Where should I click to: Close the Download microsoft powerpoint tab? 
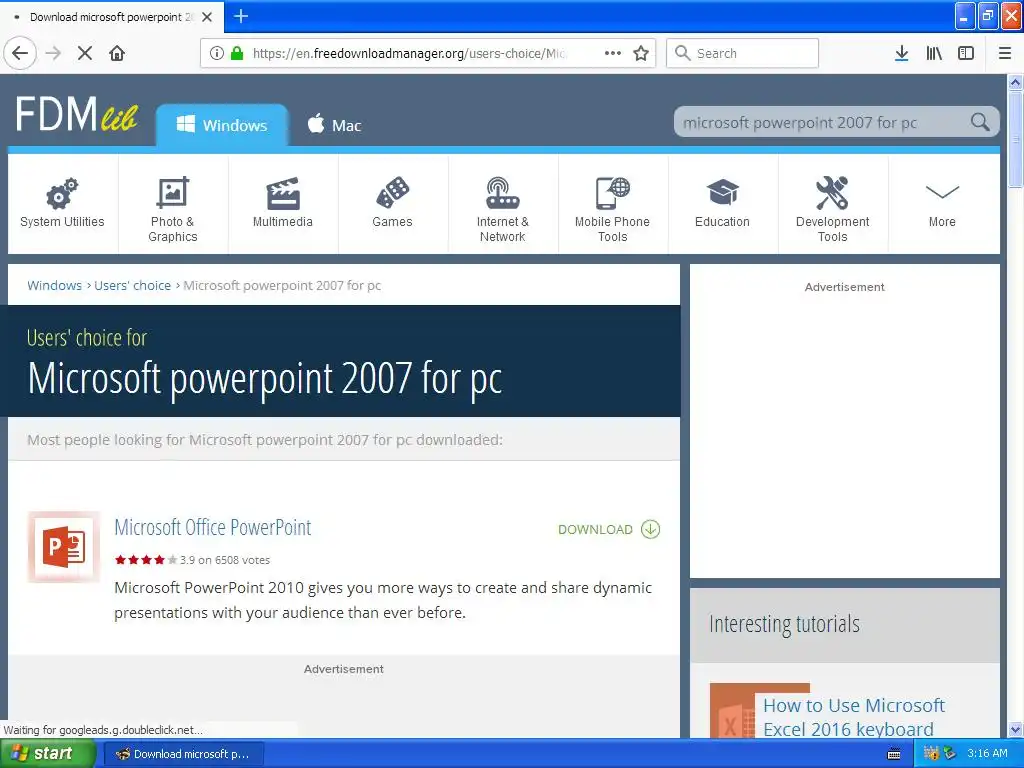click(207, 17)
